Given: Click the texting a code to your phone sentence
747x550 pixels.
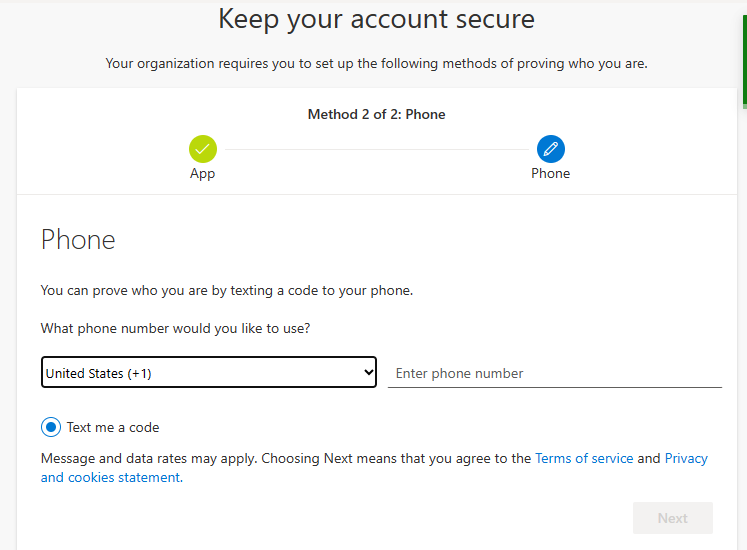Looking at the screenshot, I should [x=227, y=291].
